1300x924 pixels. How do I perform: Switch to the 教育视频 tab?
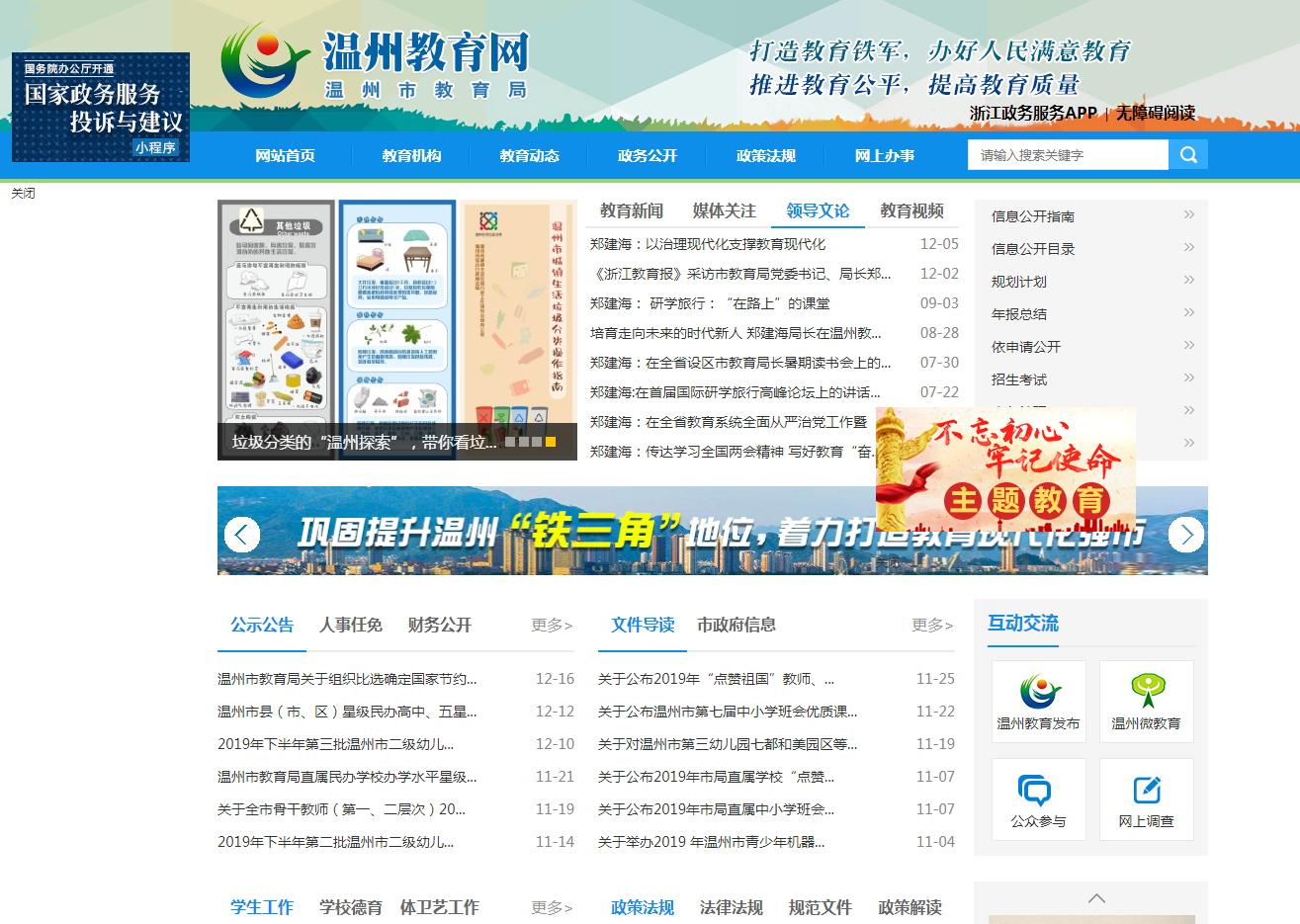[x=910, y=211]
